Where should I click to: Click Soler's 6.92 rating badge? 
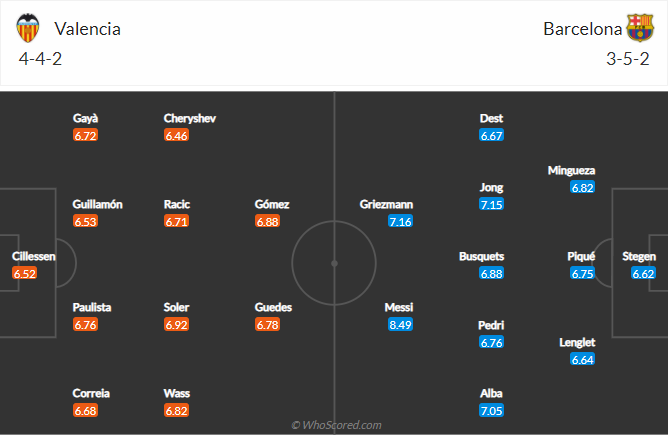[x=176, y=324]
